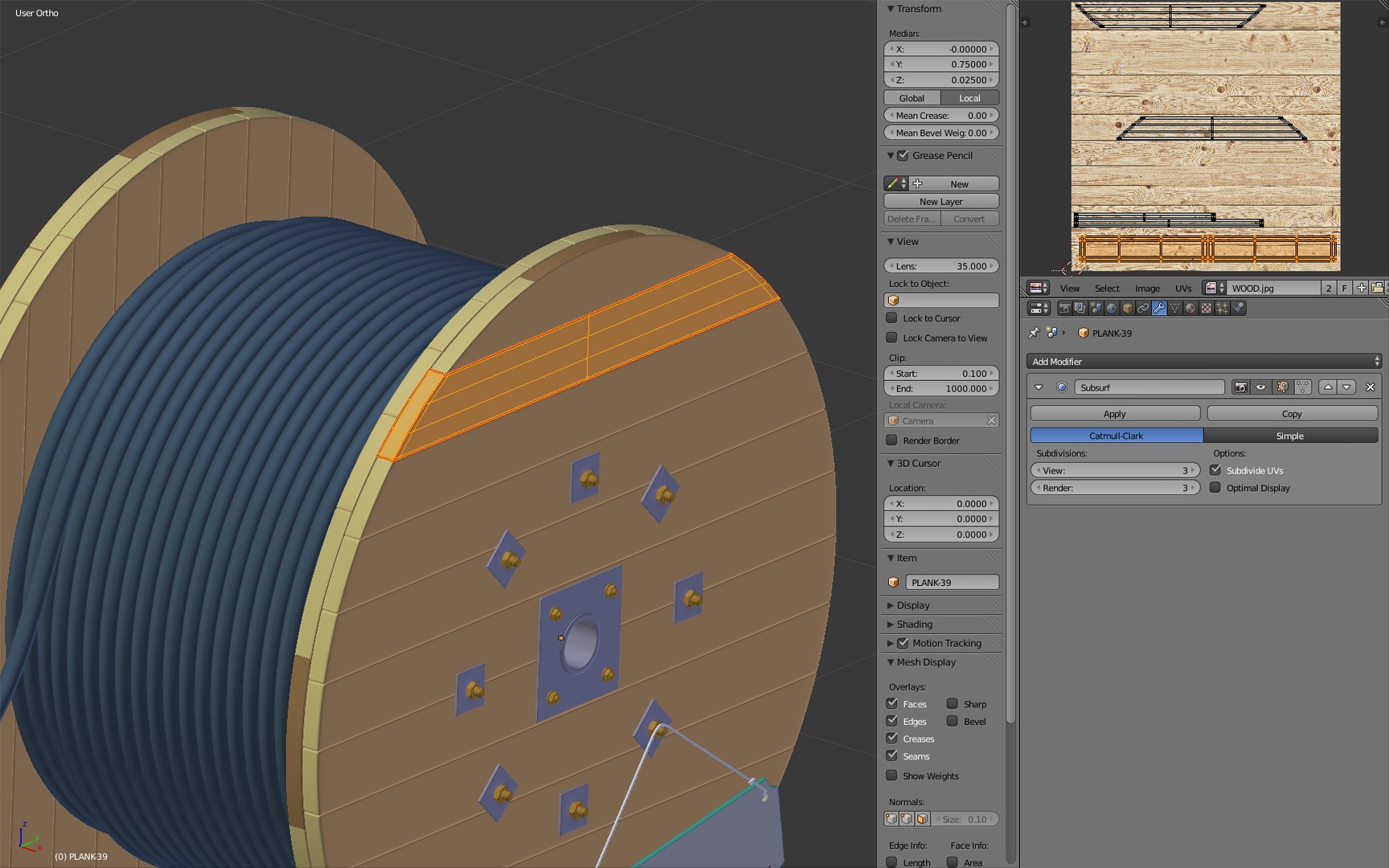Open UV editor type selector dropdown
1389x868 pixels.
click(x=1039, y=288)
